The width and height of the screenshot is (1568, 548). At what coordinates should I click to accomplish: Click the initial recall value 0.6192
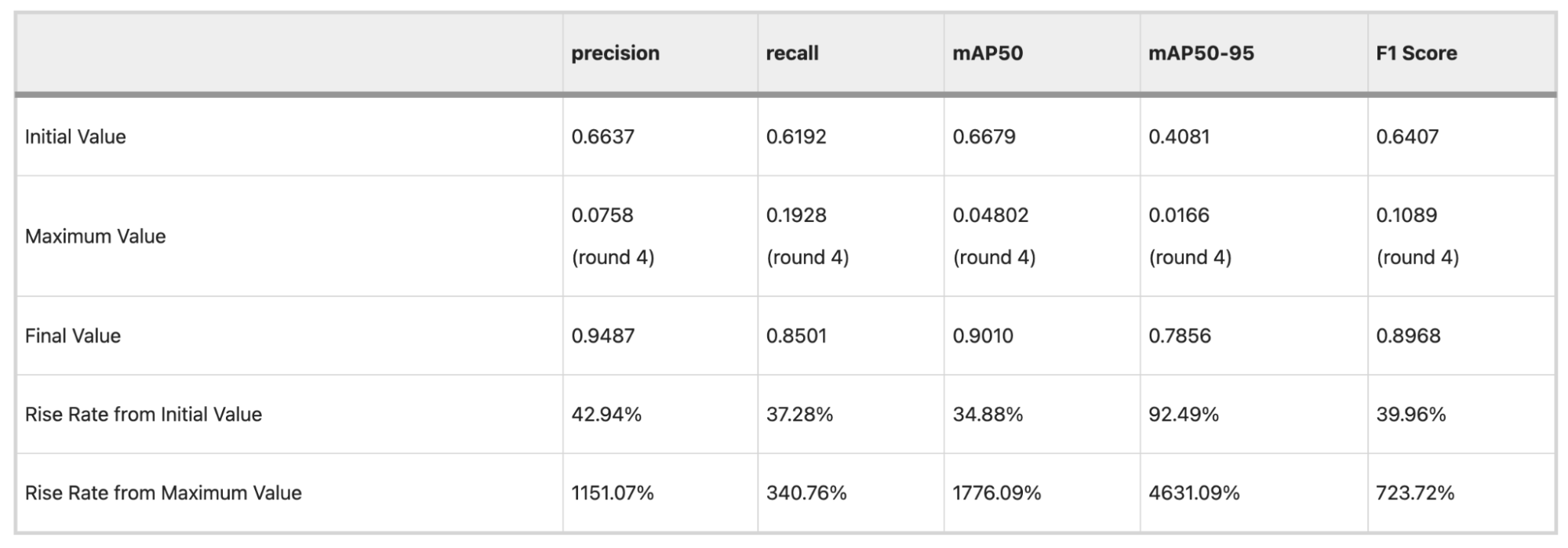(796, 136)
